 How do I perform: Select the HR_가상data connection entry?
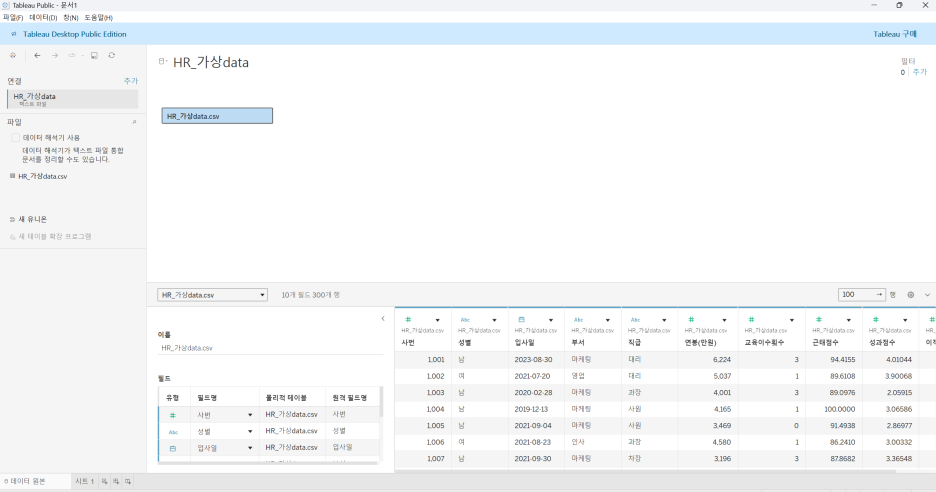(x=72, y=99)
